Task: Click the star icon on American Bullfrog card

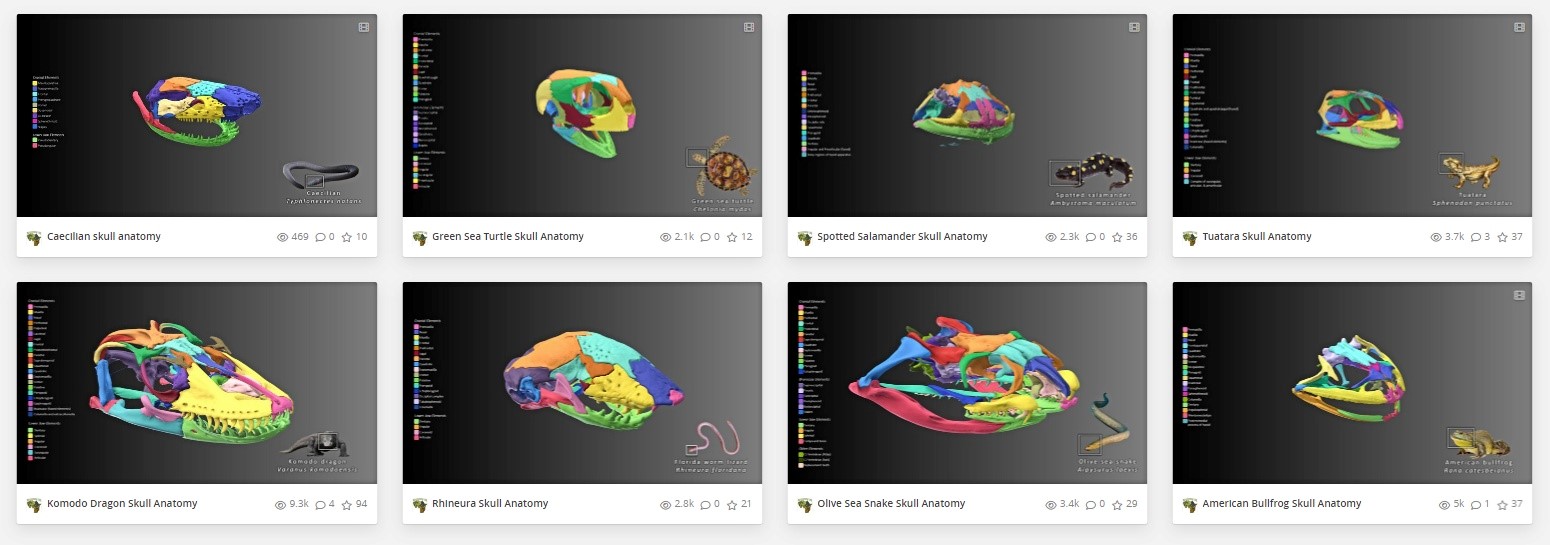Action: (x=1503, y=504)
